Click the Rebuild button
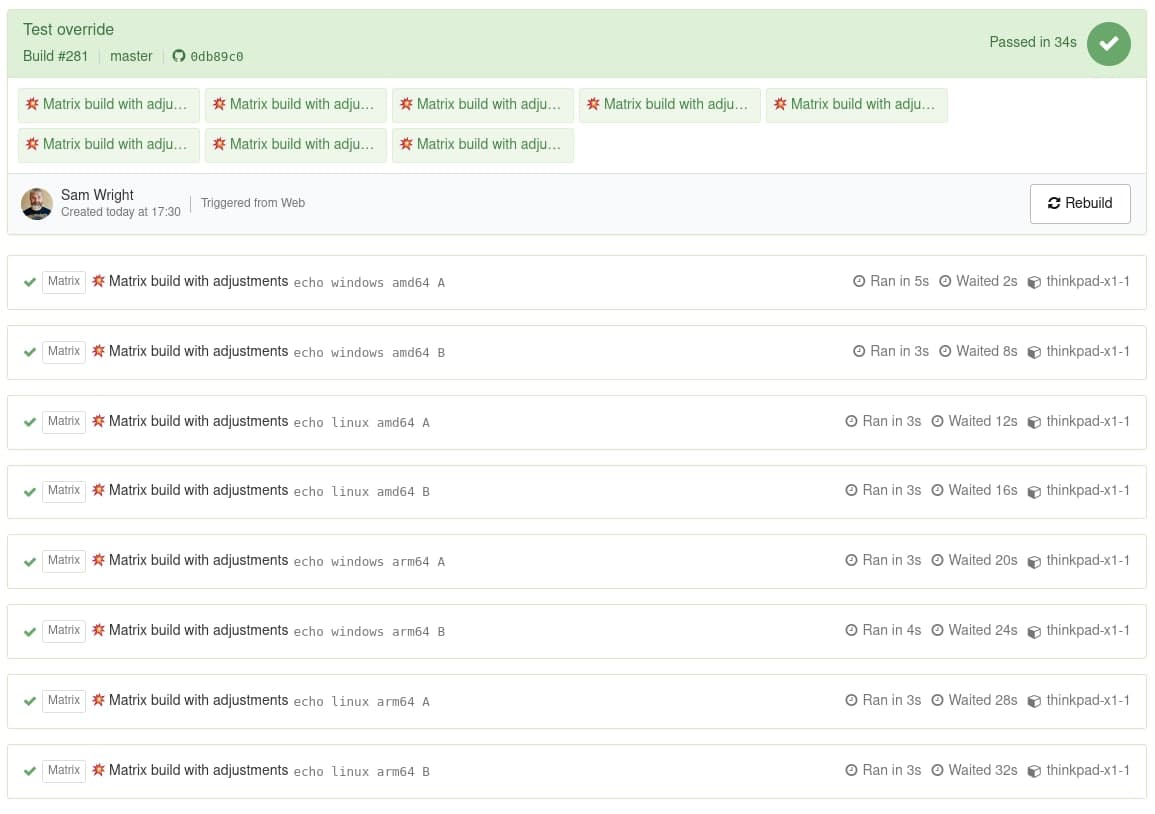1155x814 pixels. [1080, 203]
